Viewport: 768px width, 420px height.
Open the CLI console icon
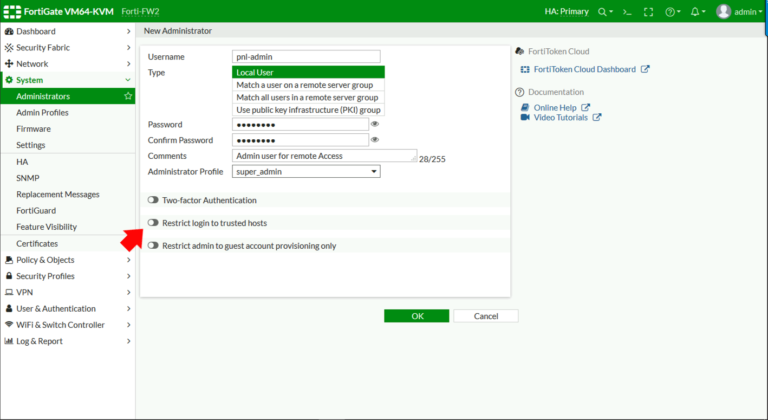coord(627,12)
